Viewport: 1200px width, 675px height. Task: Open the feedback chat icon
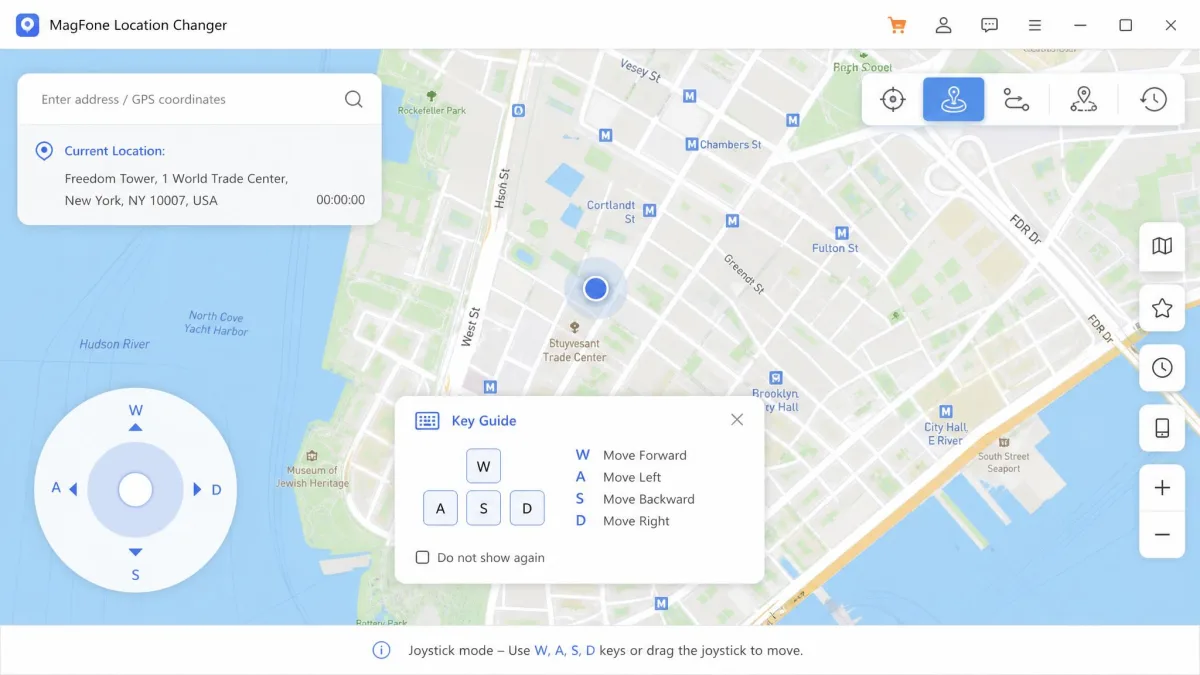pos(989,25)
